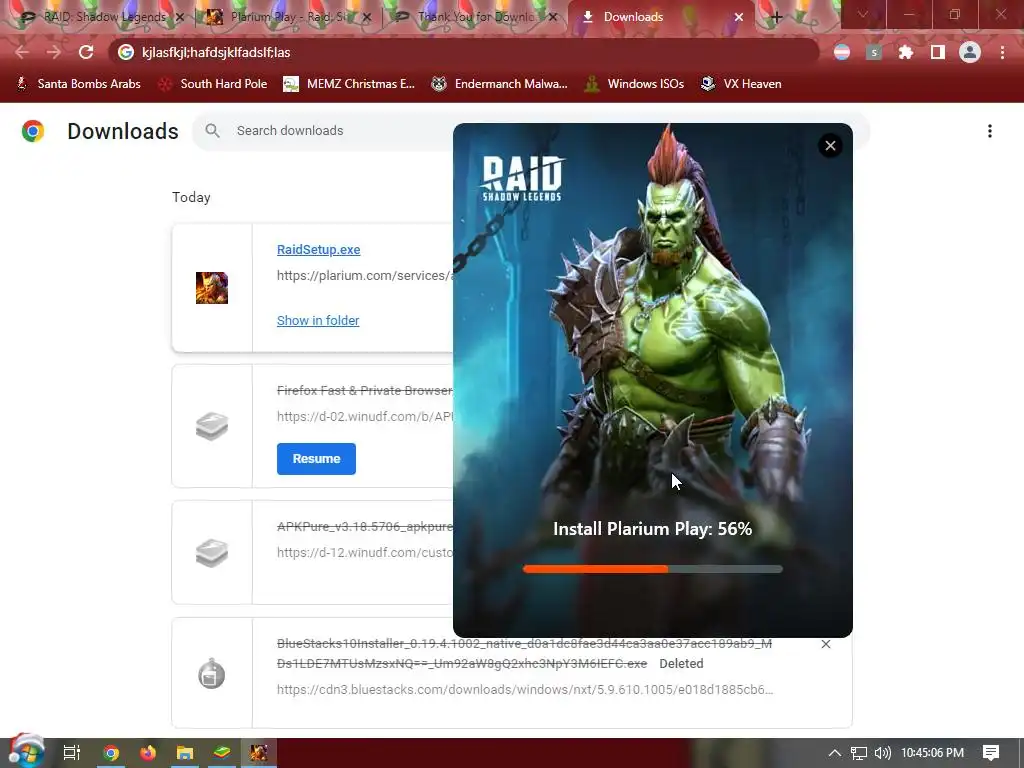Close the Plarium Play browser tab

367,17
